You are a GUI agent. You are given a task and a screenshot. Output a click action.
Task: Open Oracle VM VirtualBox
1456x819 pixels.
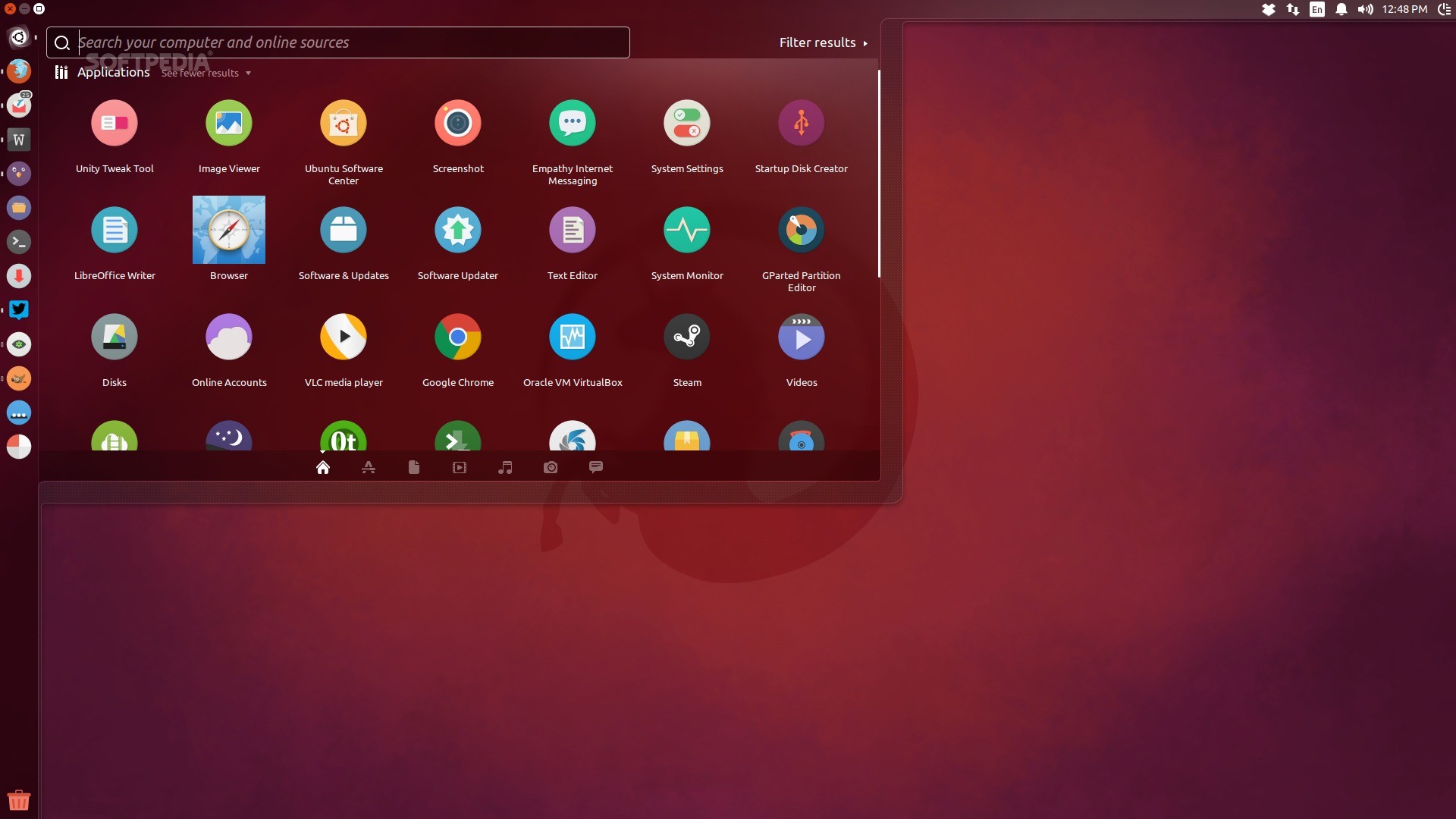572,337
